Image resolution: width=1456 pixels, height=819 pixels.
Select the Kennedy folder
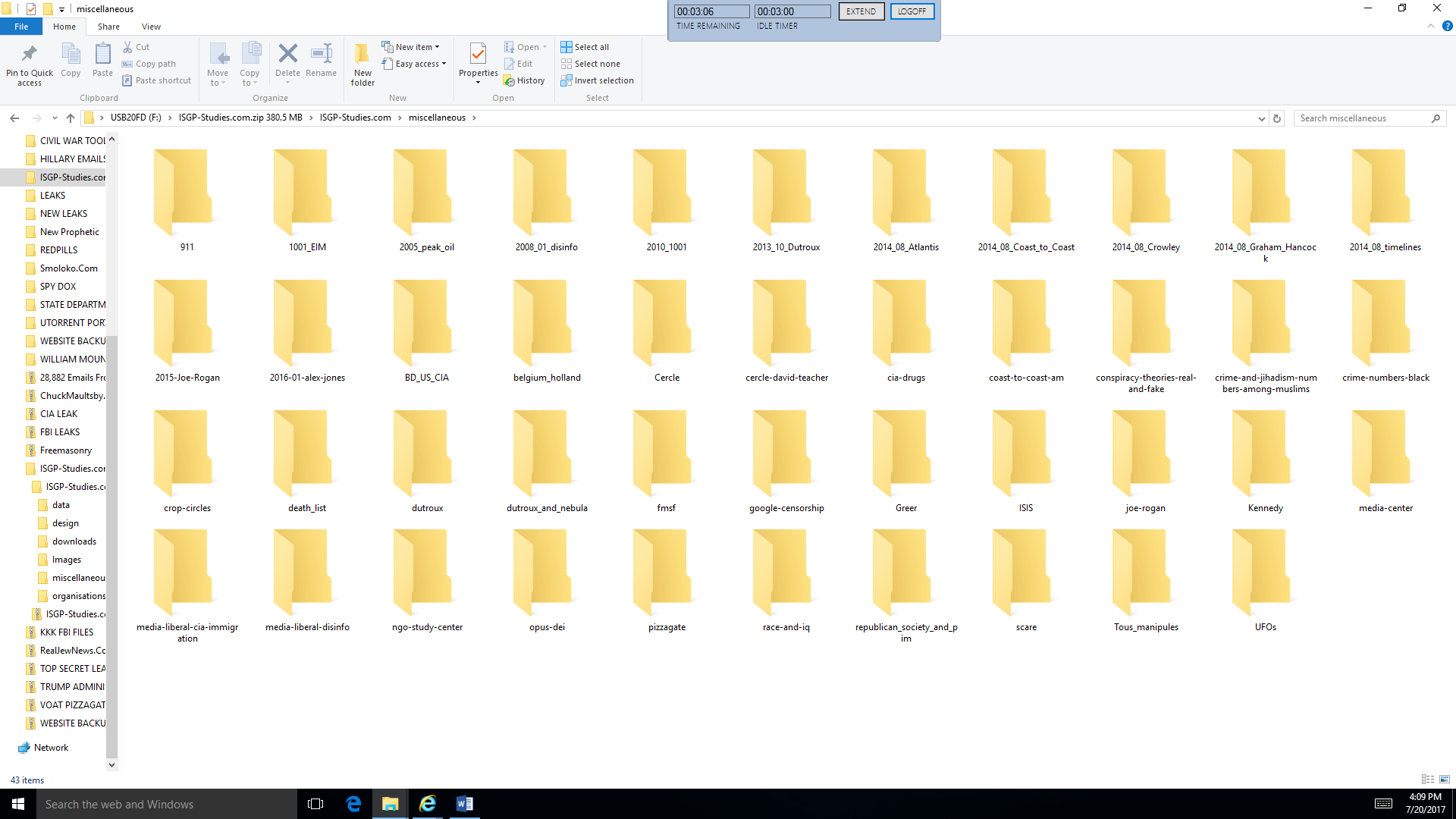point(1265,463)
